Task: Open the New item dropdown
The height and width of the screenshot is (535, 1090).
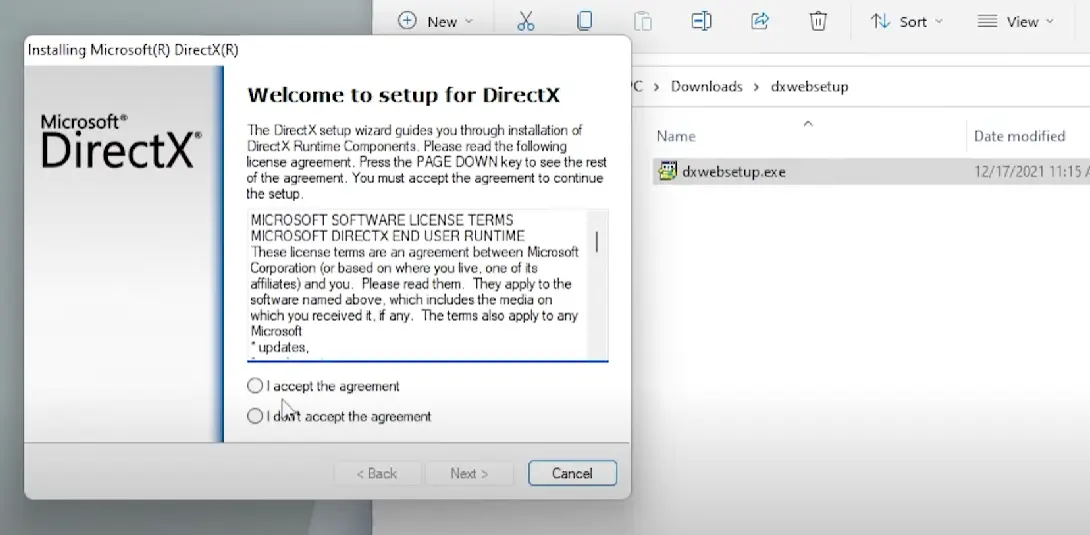Action: tap(435, 21)
